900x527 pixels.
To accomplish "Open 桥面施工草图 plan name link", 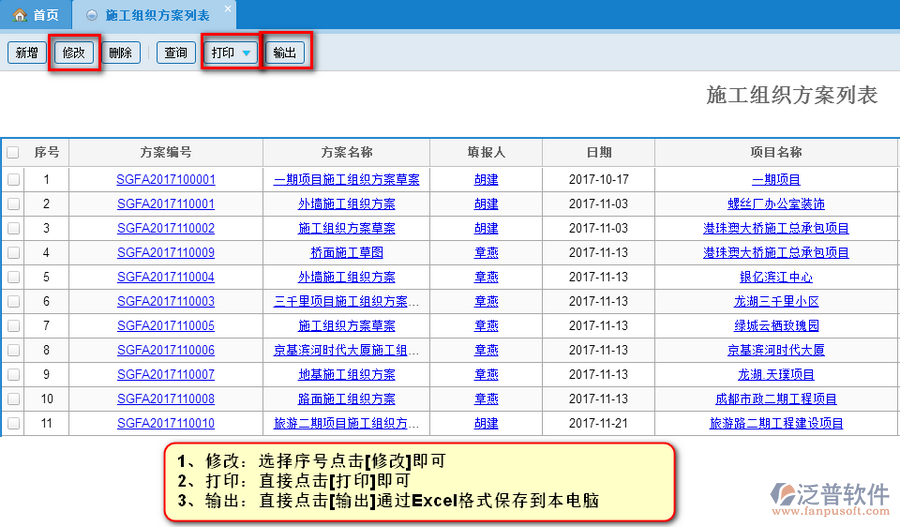I will coord(346,253).
